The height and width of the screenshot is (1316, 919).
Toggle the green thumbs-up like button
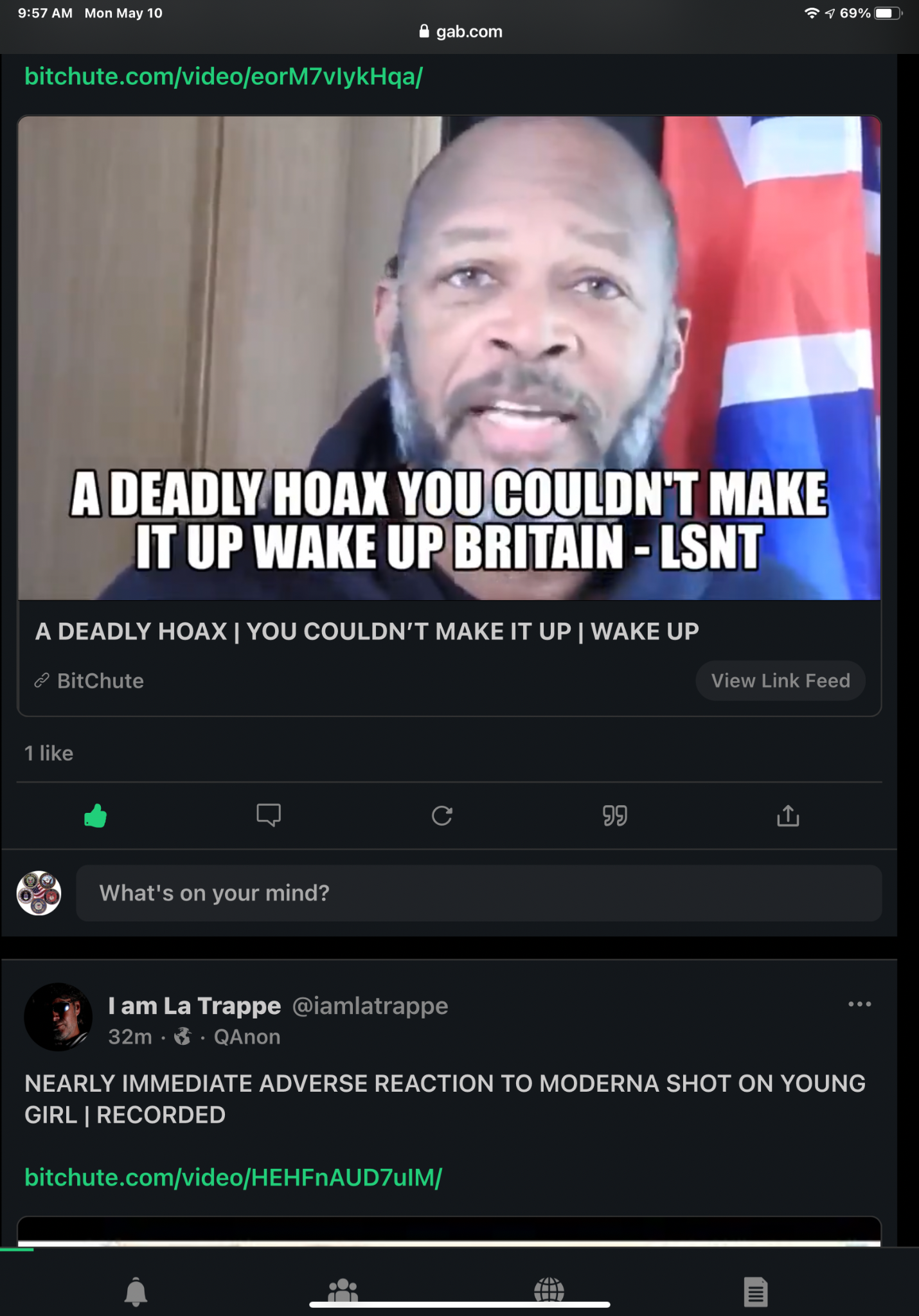[x=95, y=816]
